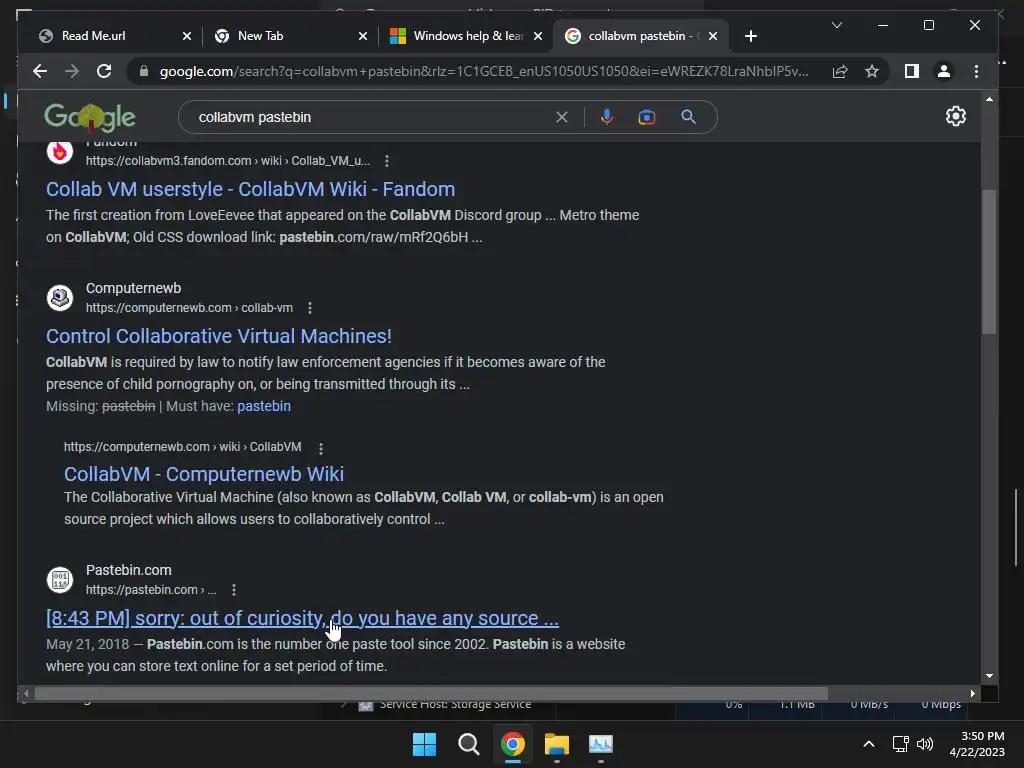This screenshot has width=1024, height=768.
Task: Switch to the Windows help & learning tab
Action: [x=468, y=36]
